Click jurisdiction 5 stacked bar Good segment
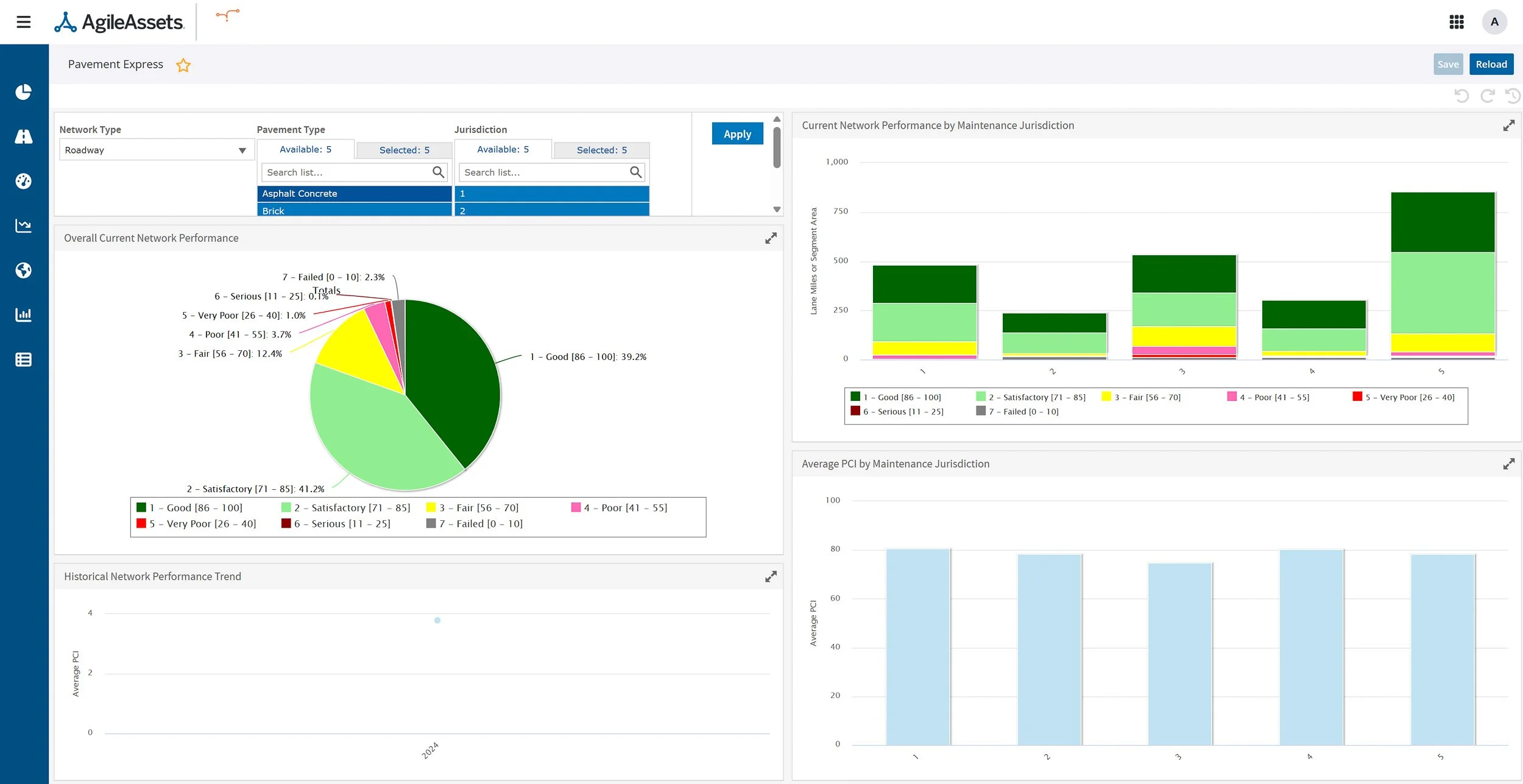 [x=1442, y=222]
